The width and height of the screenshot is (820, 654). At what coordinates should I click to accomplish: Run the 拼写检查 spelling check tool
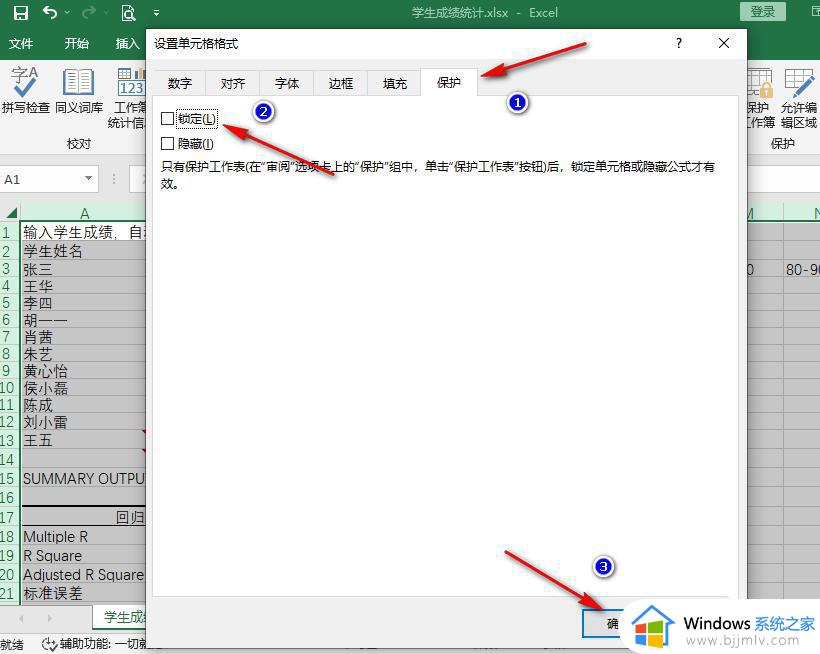click(25, 90)
